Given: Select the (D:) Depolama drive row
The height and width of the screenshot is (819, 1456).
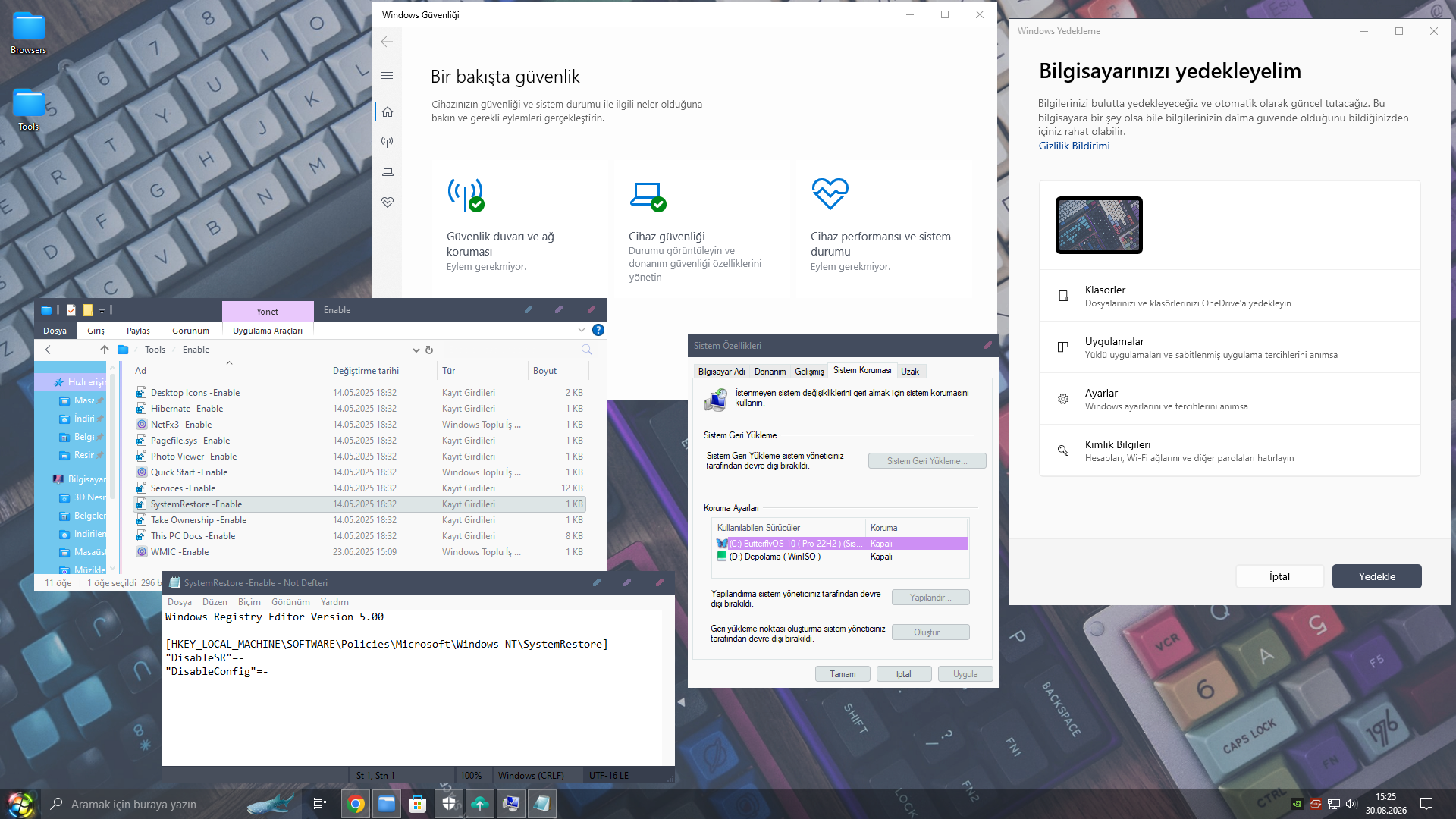Looking at the screenshot, I should coord(841,557).
